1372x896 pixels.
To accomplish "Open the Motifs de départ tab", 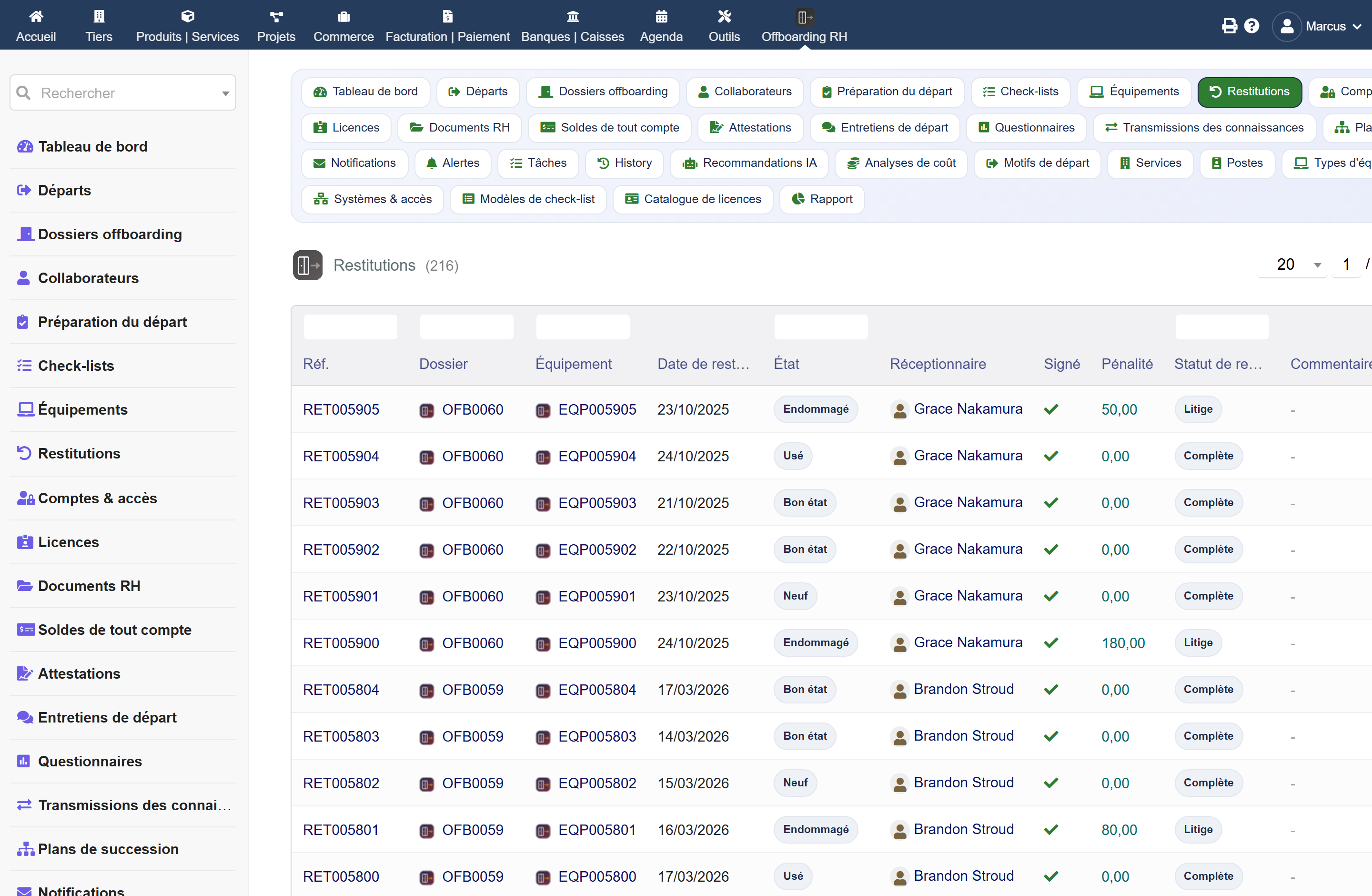I will (x=1037, y=163).
